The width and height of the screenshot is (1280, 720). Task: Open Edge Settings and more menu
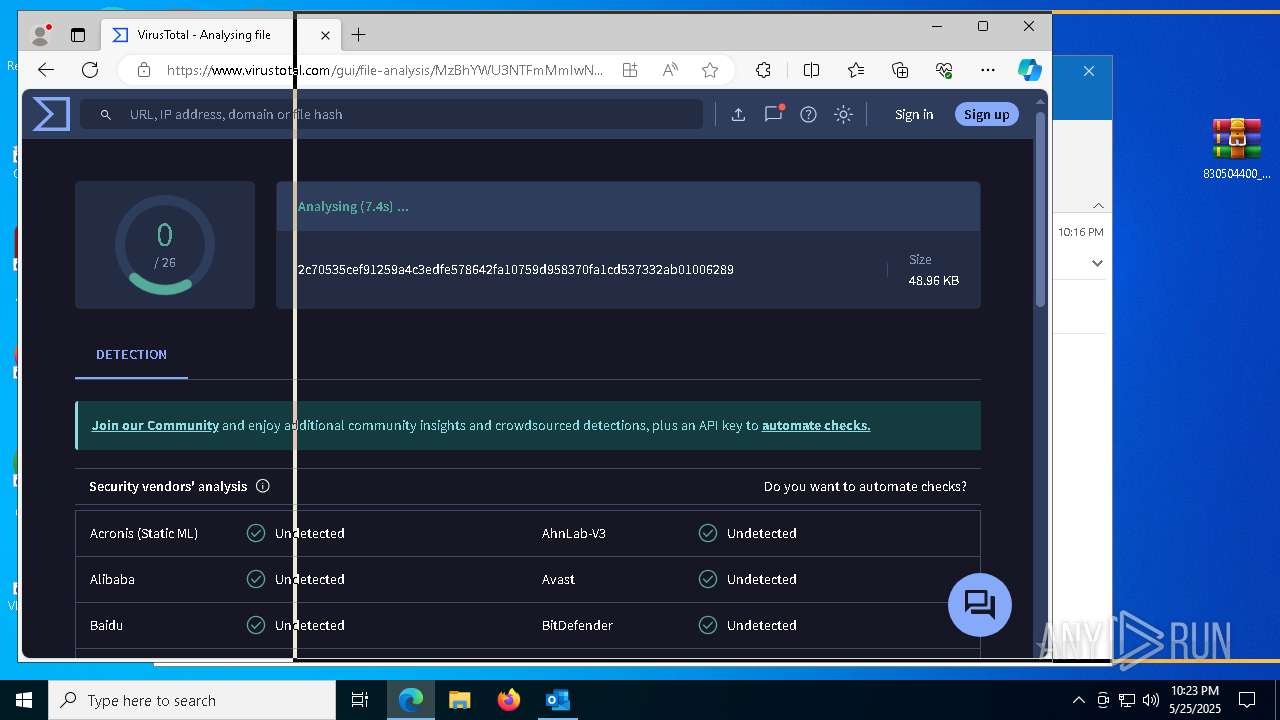click(988, 70)
